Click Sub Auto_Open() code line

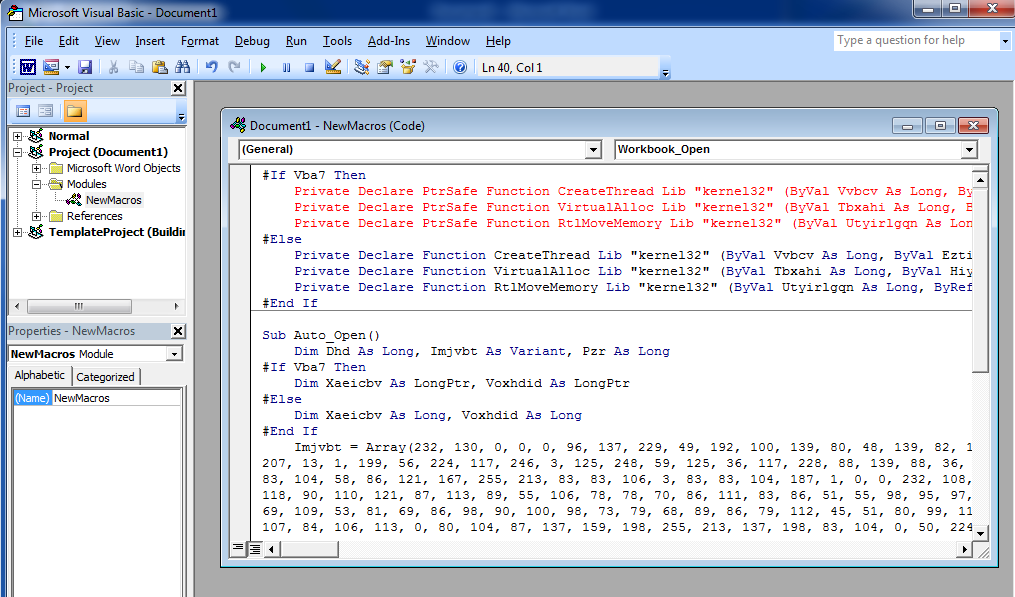[x=320, y=335]
